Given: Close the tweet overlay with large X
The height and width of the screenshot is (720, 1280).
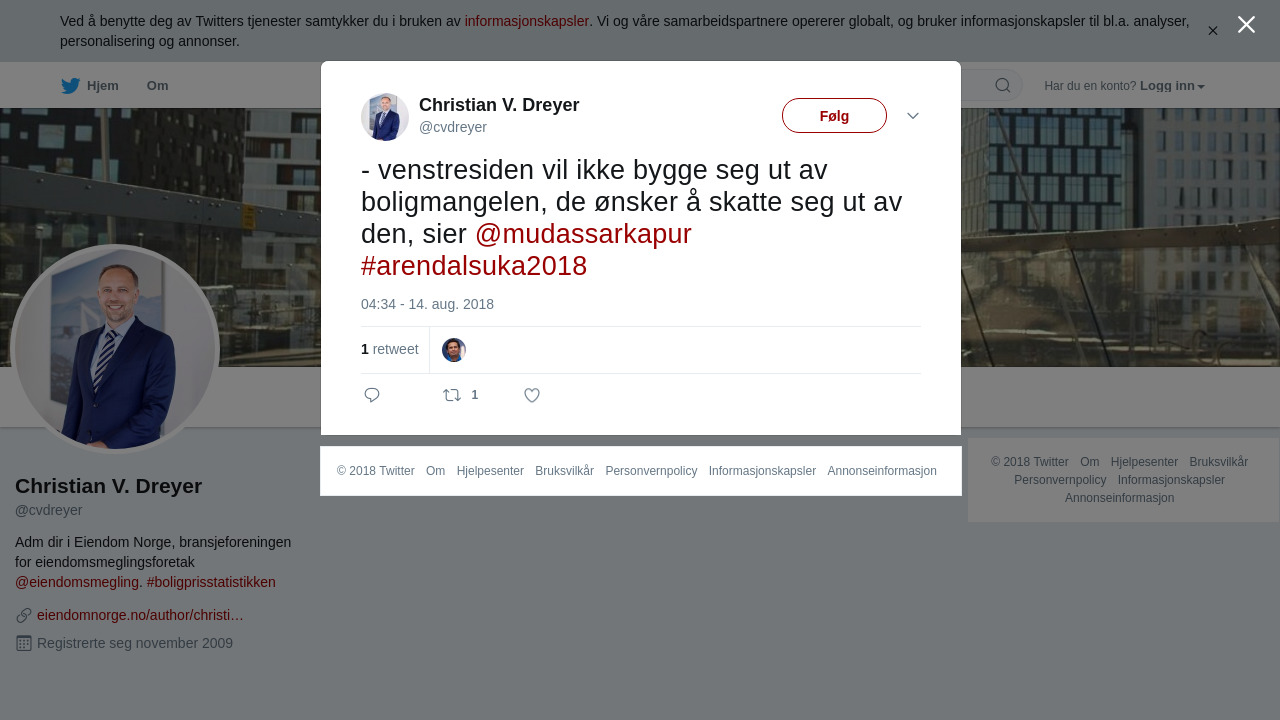Looking at the screenshot, I should [1246, 25].
